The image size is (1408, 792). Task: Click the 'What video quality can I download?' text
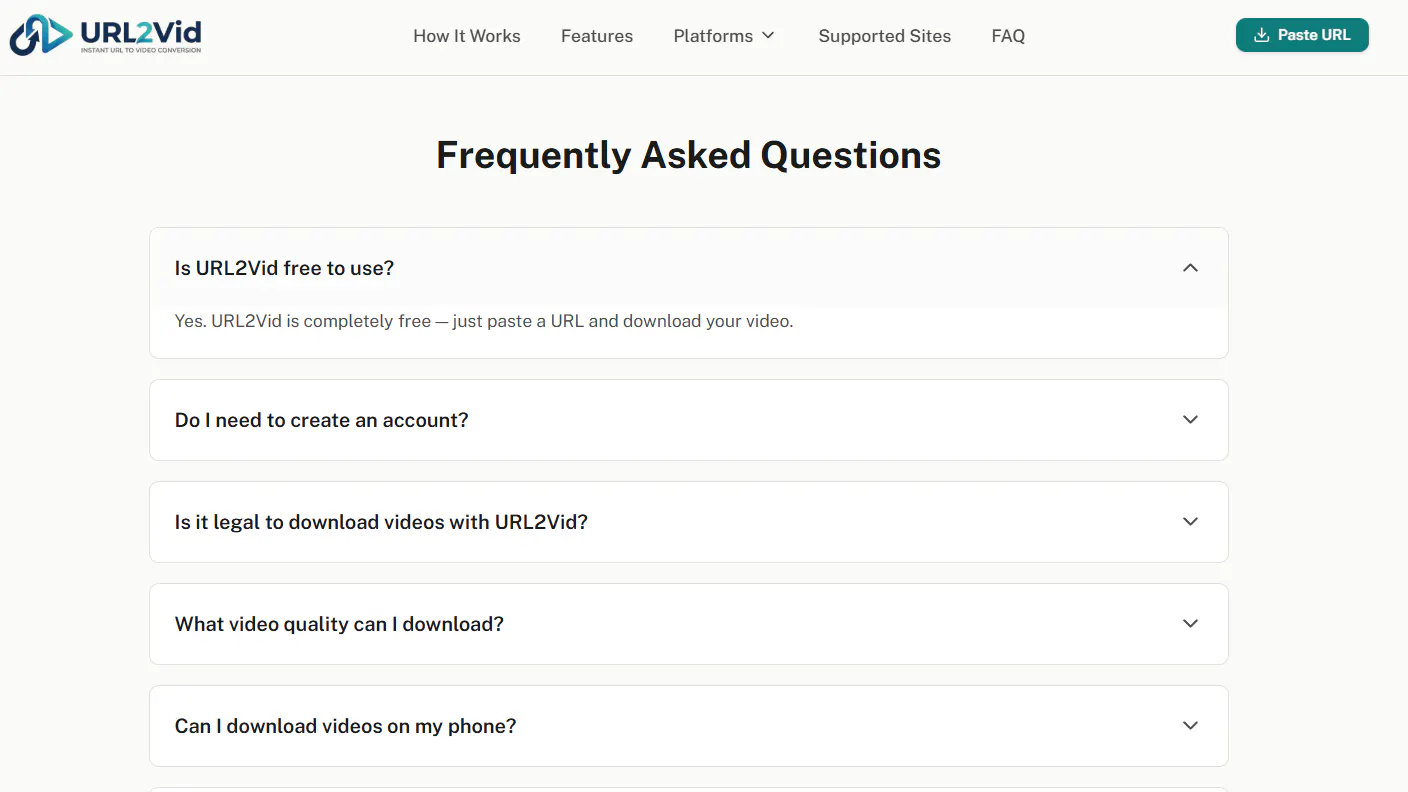pyautogui.click(x=339, y=624)
